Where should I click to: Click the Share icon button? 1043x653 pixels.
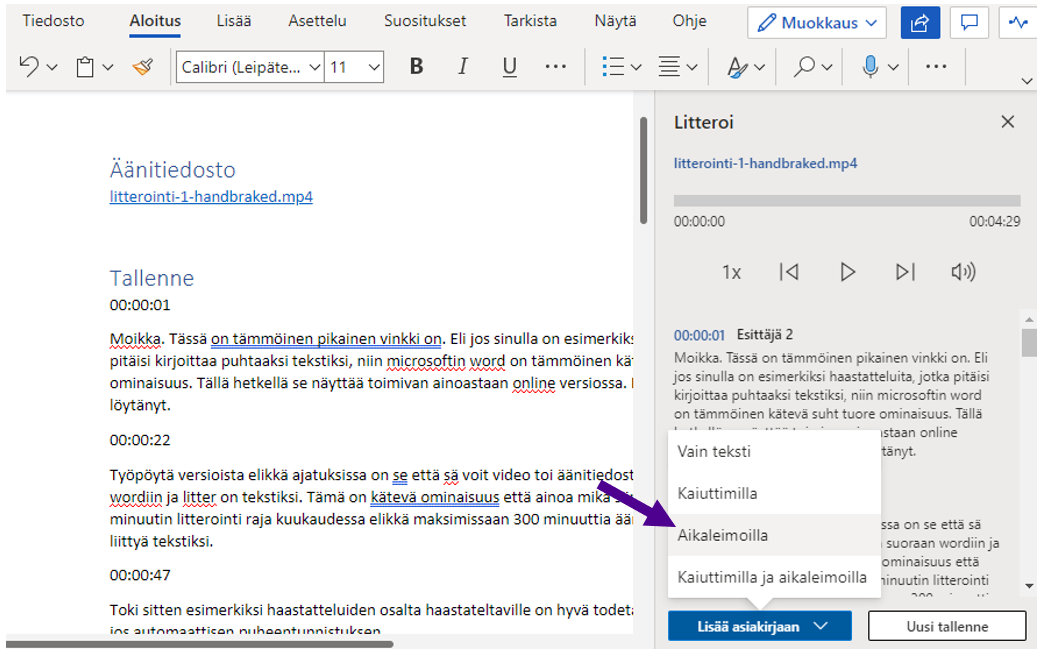(x=920, y=22)
